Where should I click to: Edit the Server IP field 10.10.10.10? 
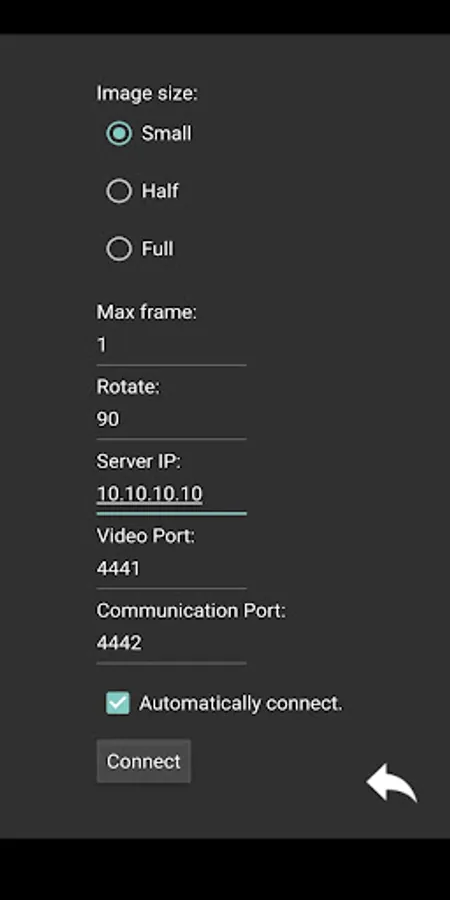(x=171, y=494)
